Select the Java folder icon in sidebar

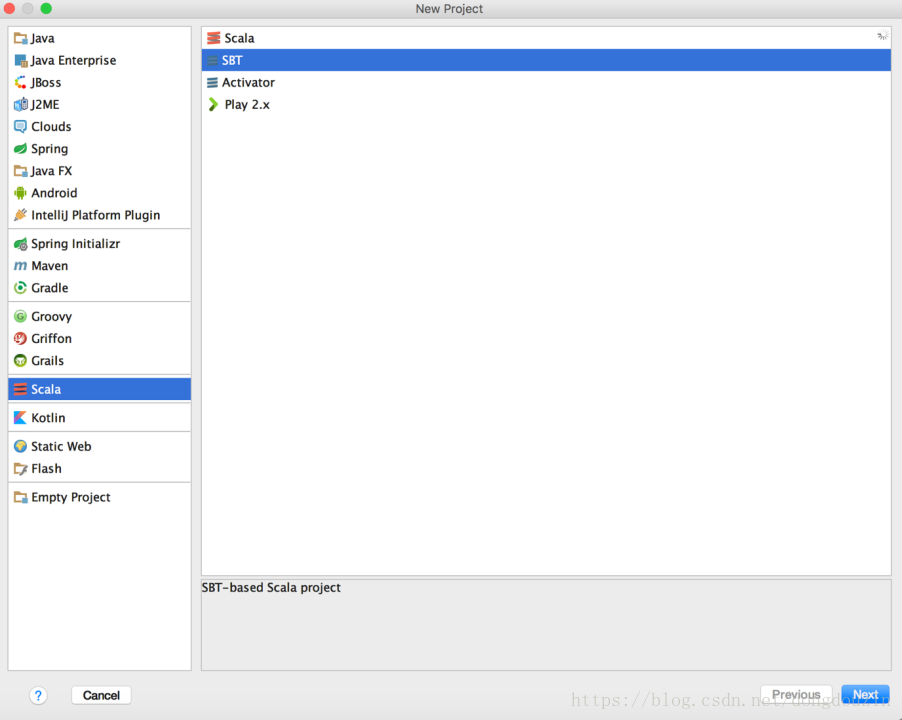click(x=21, y=39)
